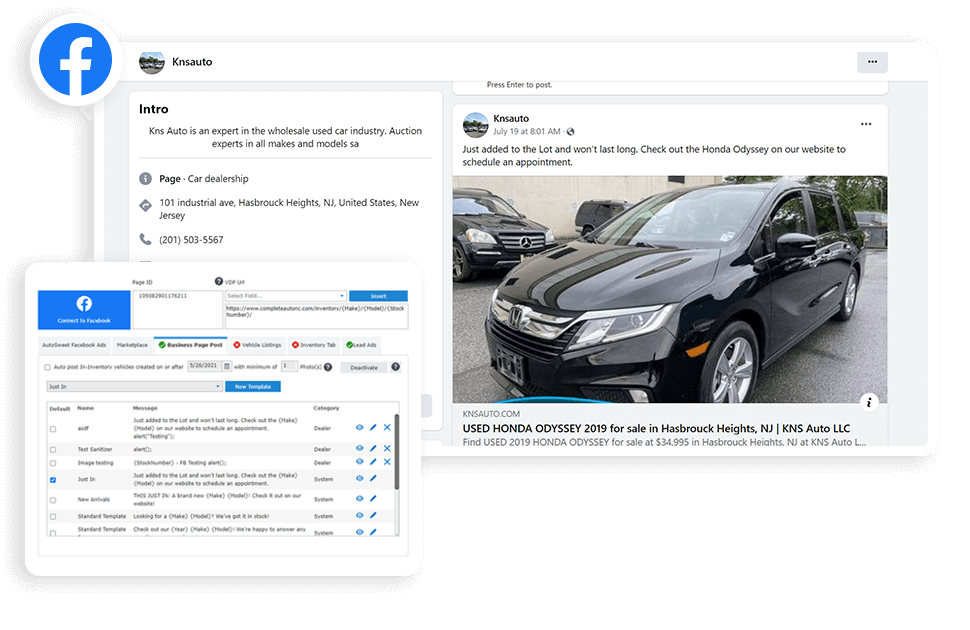970x630 pixels.
Task: Click the July 19 at 8:01 AM timestamp
Action: (526, 131)
